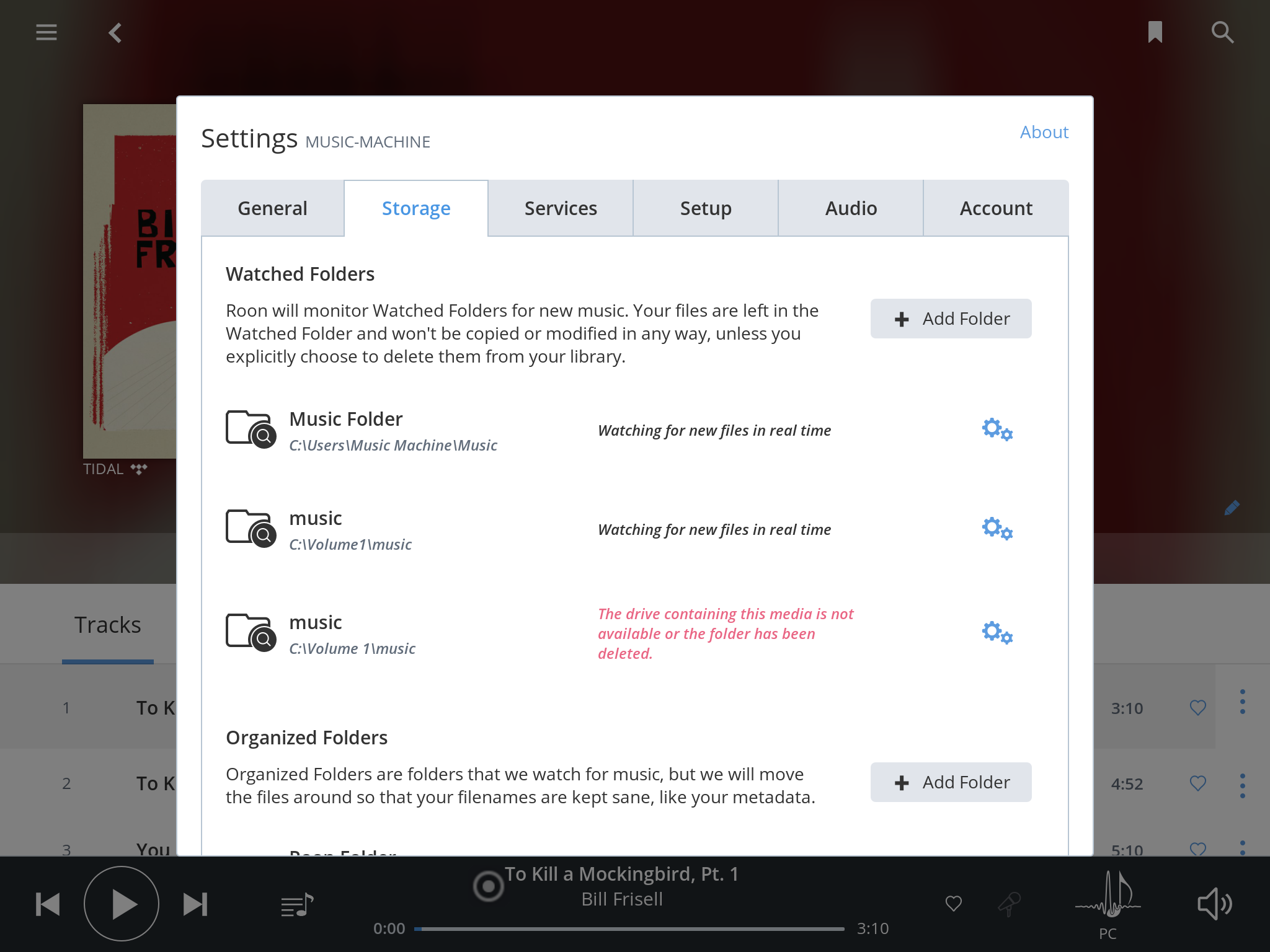Viewport: 1270px width, 952px height.
Task: Skip to the next track
Action: (195, 904)
